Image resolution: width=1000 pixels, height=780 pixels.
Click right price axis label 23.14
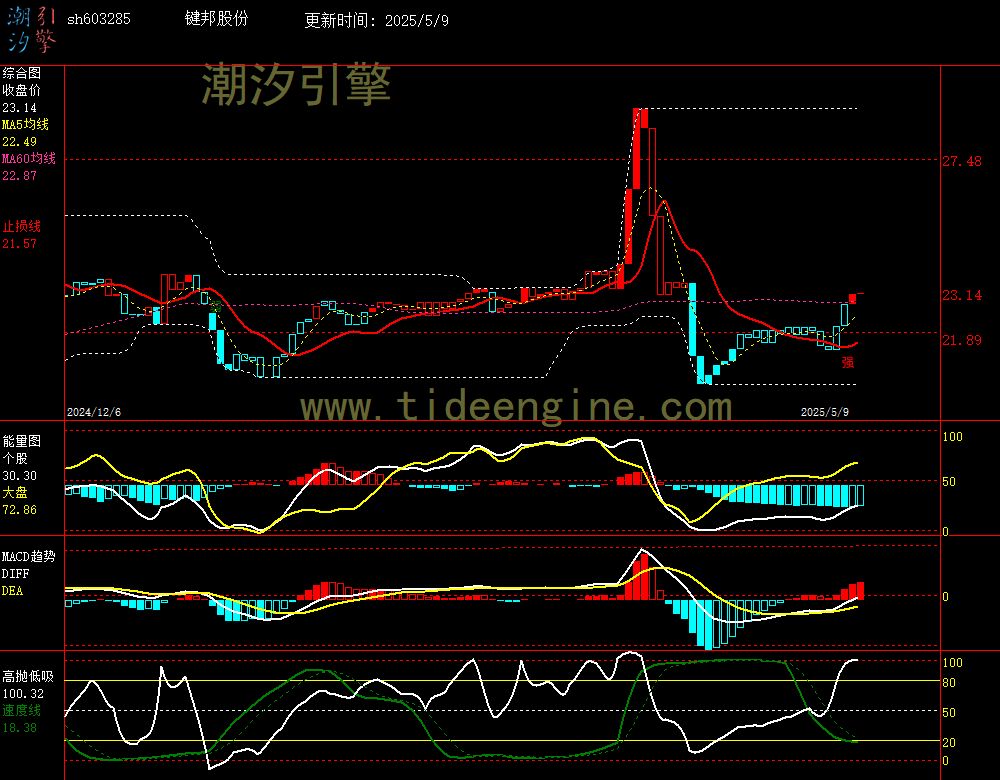pos(962,295)
